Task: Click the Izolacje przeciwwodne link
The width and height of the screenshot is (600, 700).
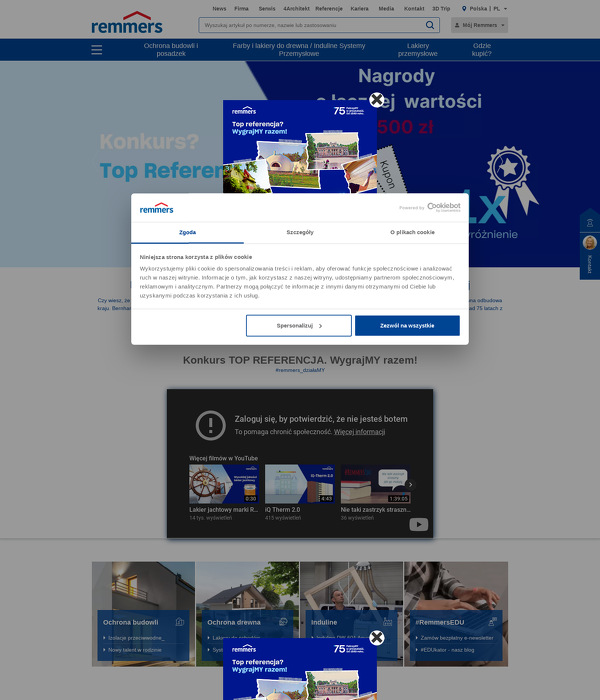Action: [x=136, y=638]
